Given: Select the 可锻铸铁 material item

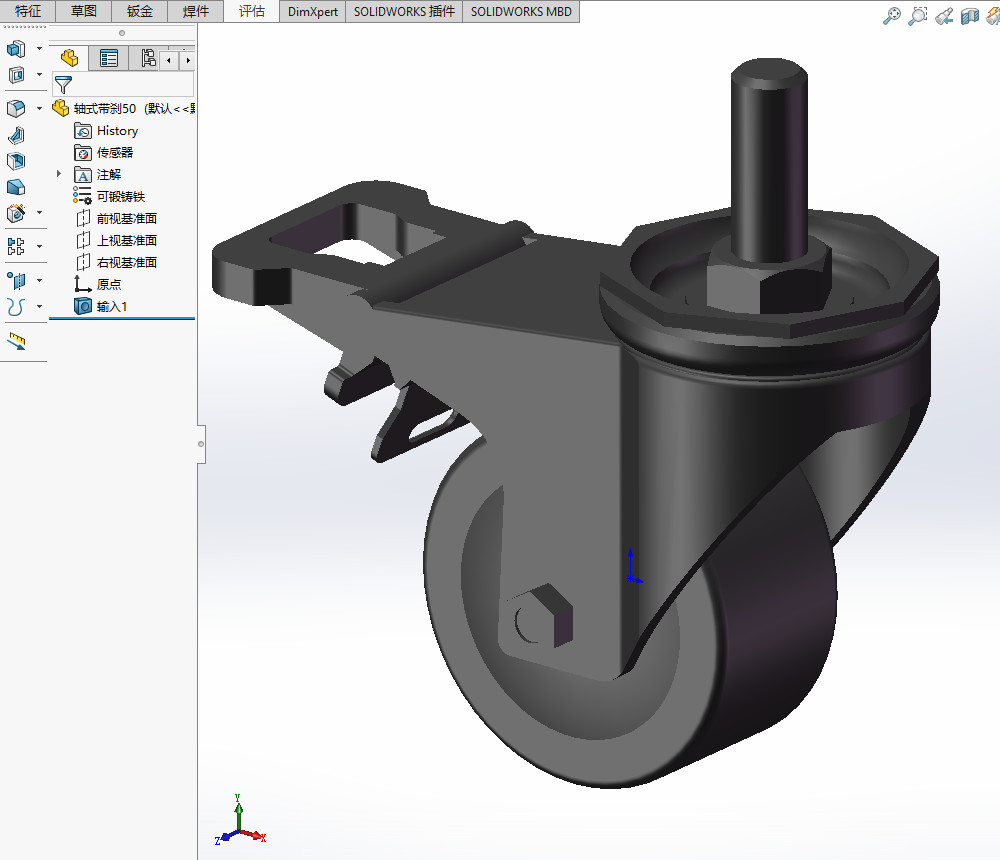Looking at the screenshot, I should [109, 196].
